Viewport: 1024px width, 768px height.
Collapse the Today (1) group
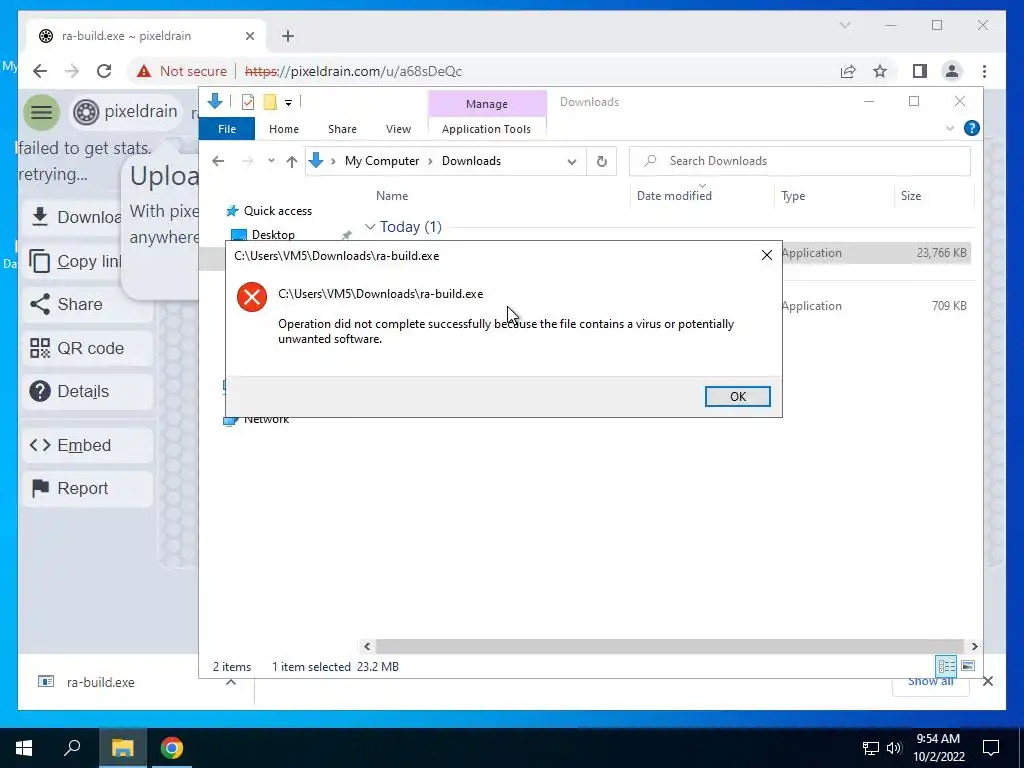(370, 227)
